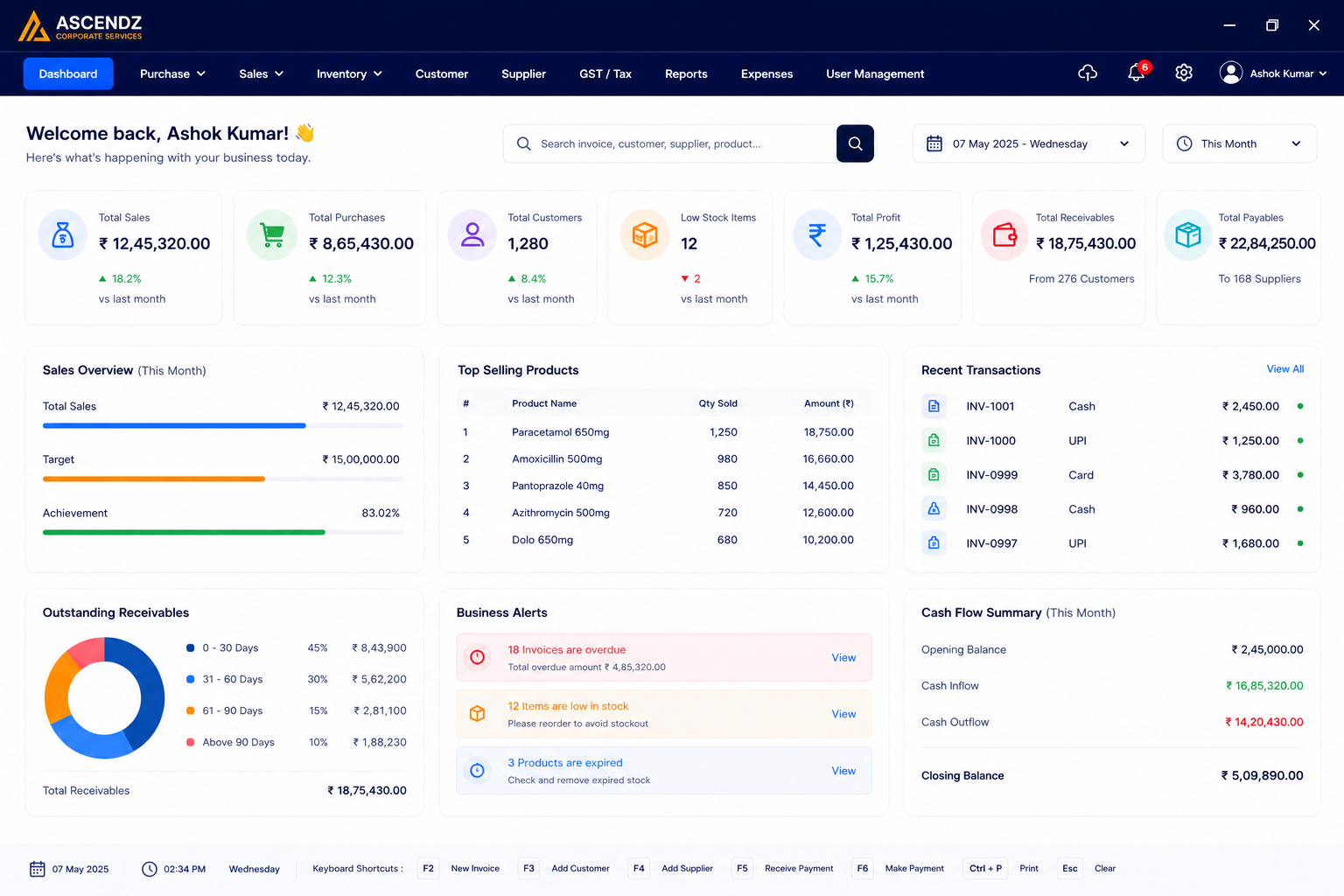This screenshot has height=896, width=1344.
Task: Click the Total Profit rupee icon
Action: (817, 234)
